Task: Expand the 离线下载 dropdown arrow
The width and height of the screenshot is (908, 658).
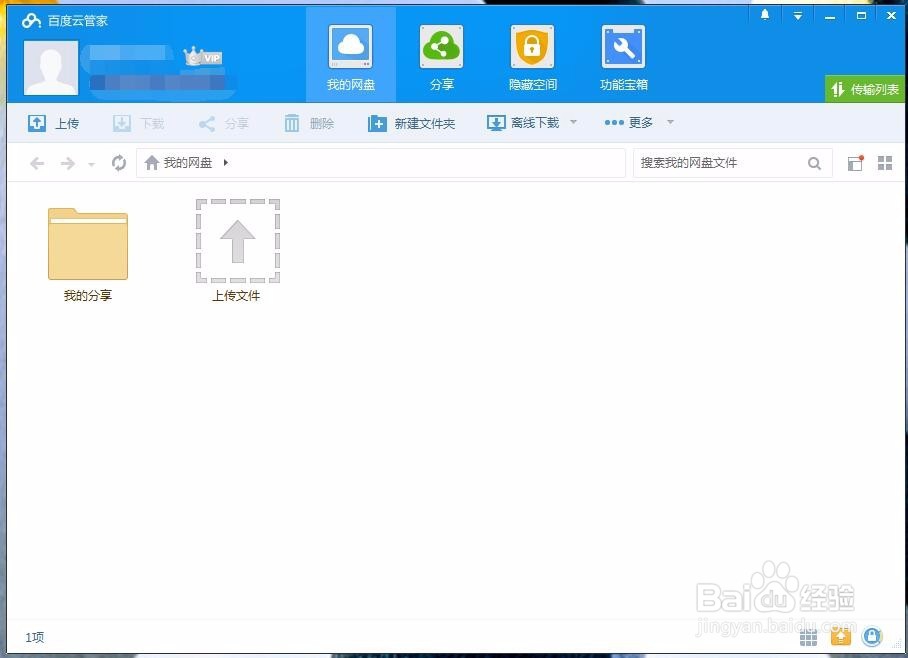Action: (573, 122)
